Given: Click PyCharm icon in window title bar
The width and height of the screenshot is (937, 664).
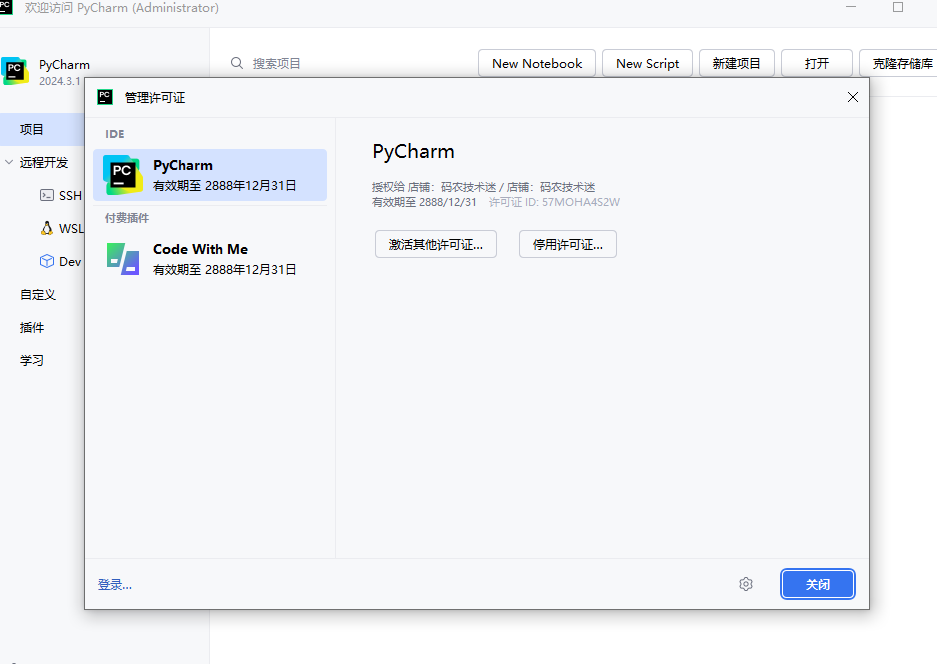Looking at the screenshot, I should point(6,7).
